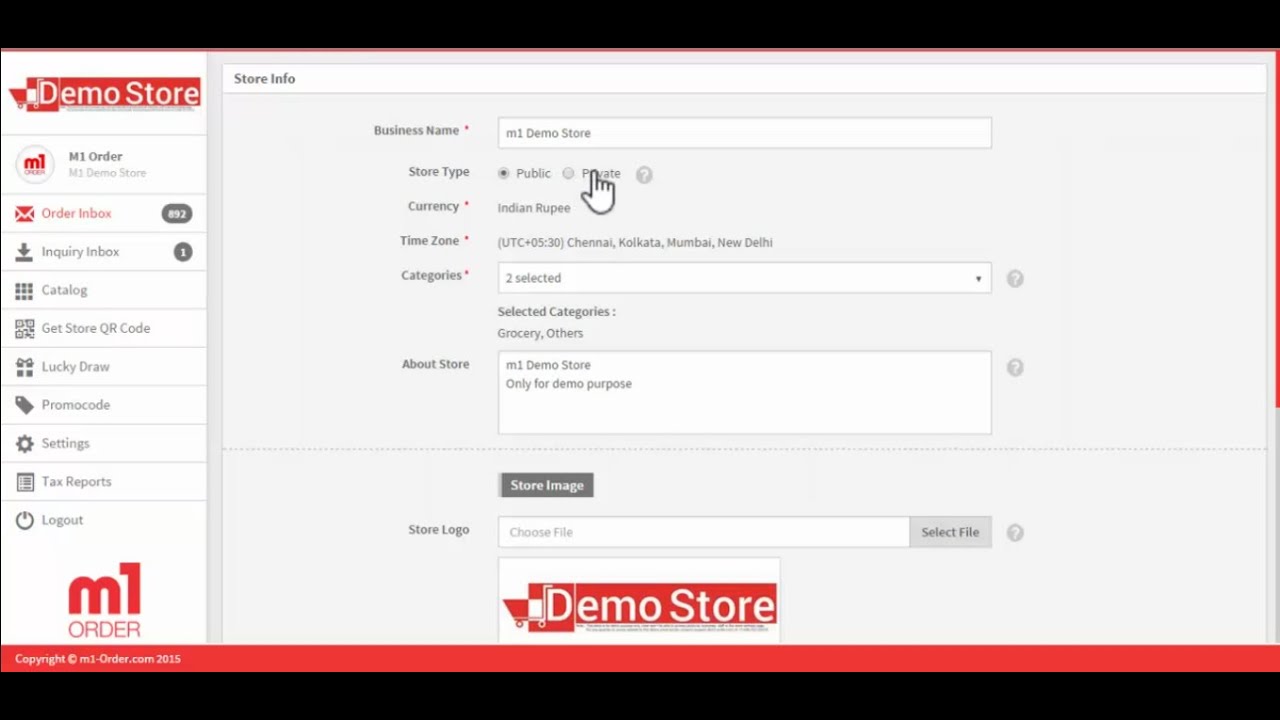
Task: Click help icon next to About Store
Action: tap(1015, 368)
